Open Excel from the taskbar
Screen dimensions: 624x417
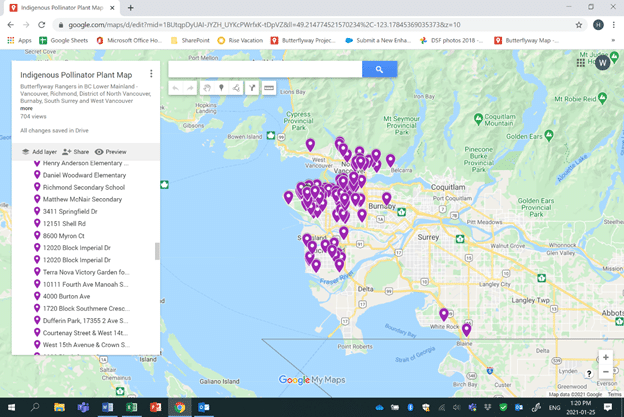[x=131, y=407]
